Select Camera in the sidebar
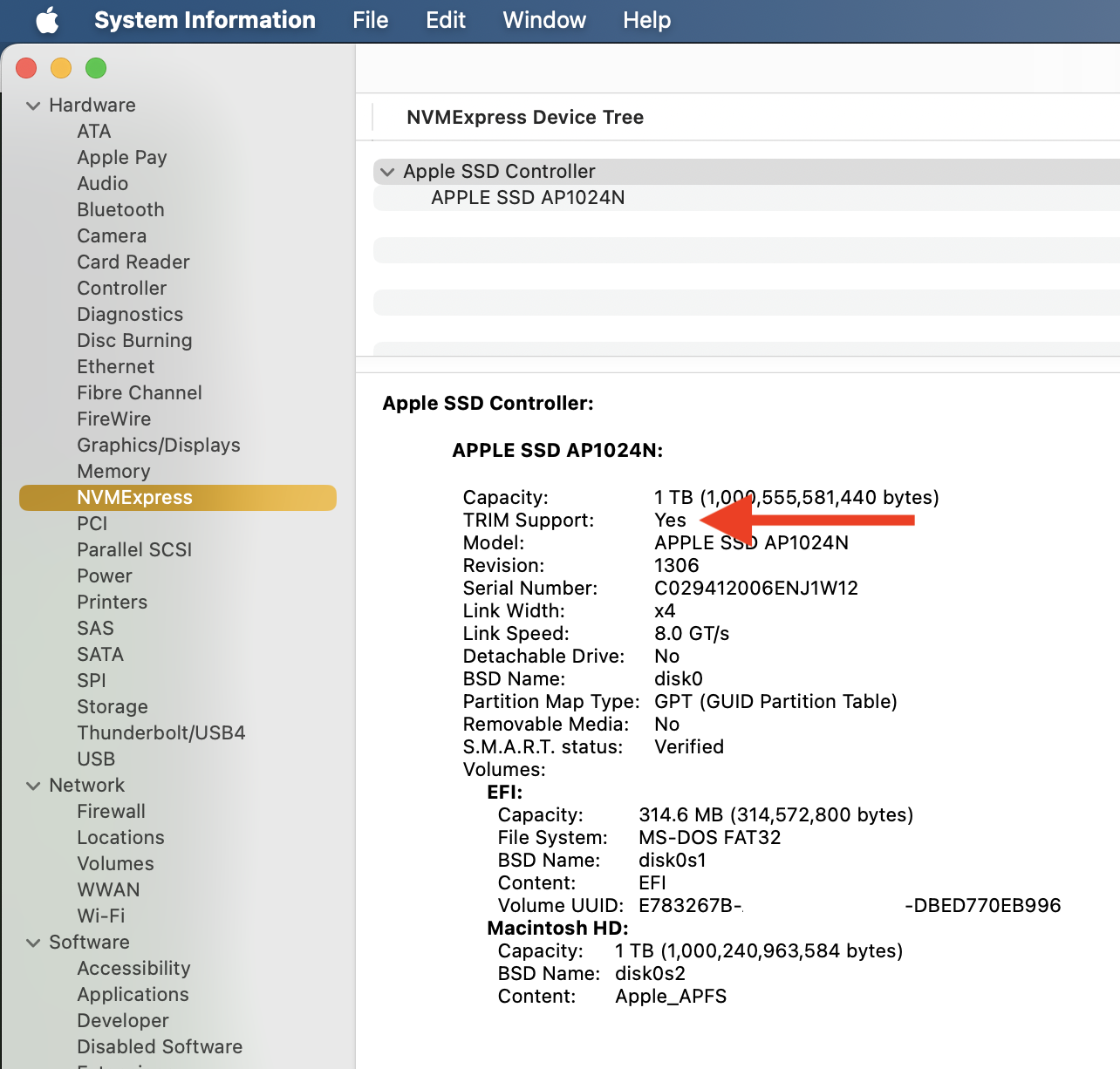The image size is (1120, 1069). pos(112,236)
